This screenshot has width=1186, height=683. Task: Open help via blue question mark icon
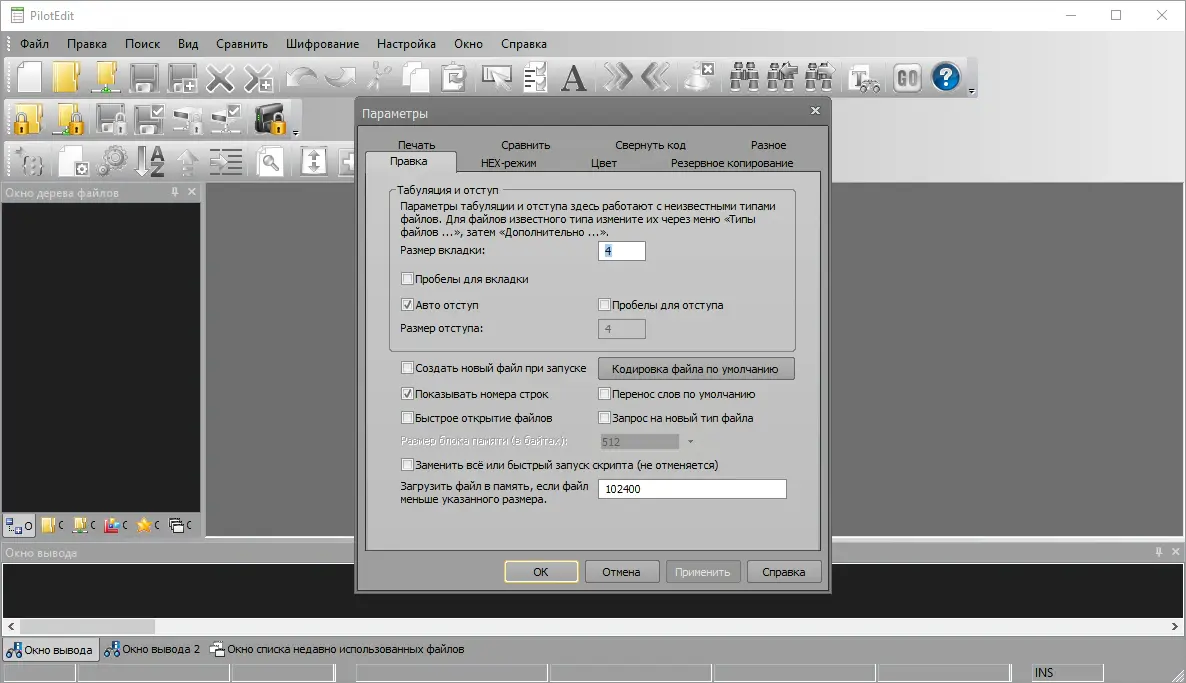(x=945, y=78)
